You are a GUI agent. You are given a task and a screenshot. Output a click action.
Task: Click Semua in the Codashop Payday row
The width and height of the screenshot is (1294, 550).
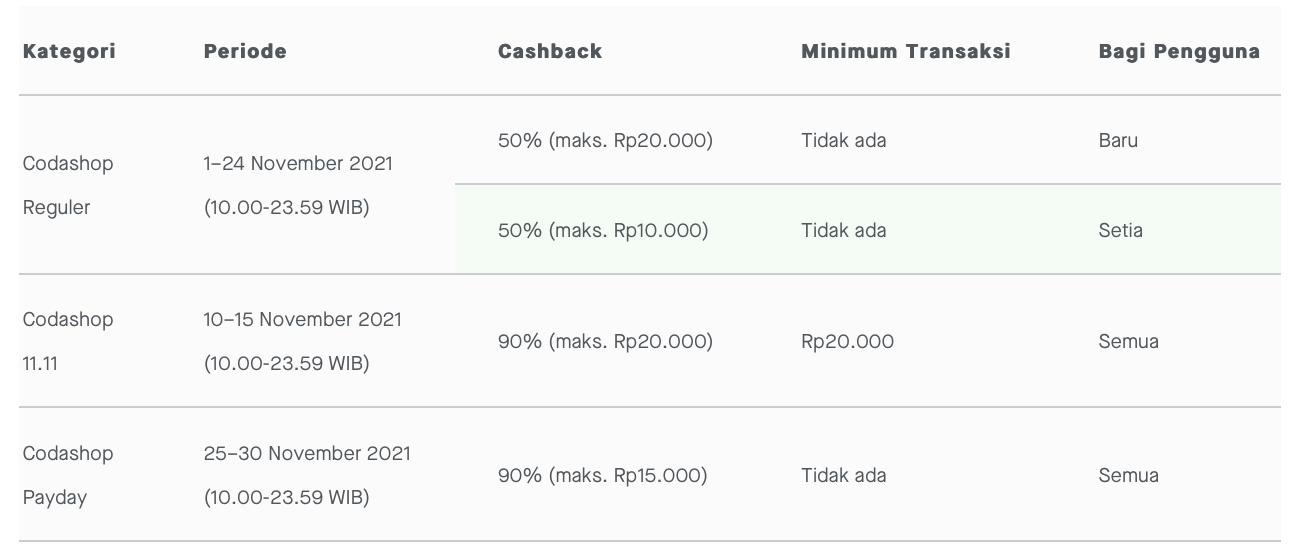pos(1128,475)
